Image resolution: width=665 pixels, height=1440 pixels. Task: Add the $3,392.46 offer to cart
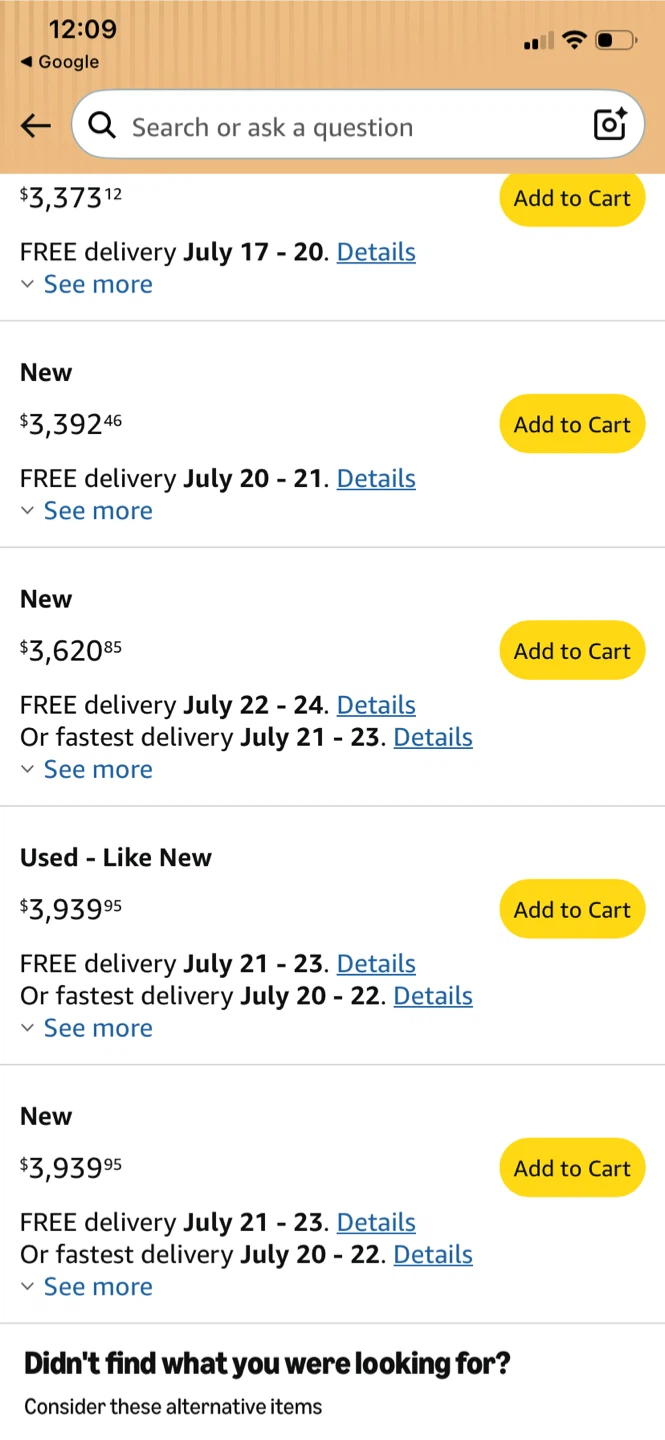click(x=572, y=424)
